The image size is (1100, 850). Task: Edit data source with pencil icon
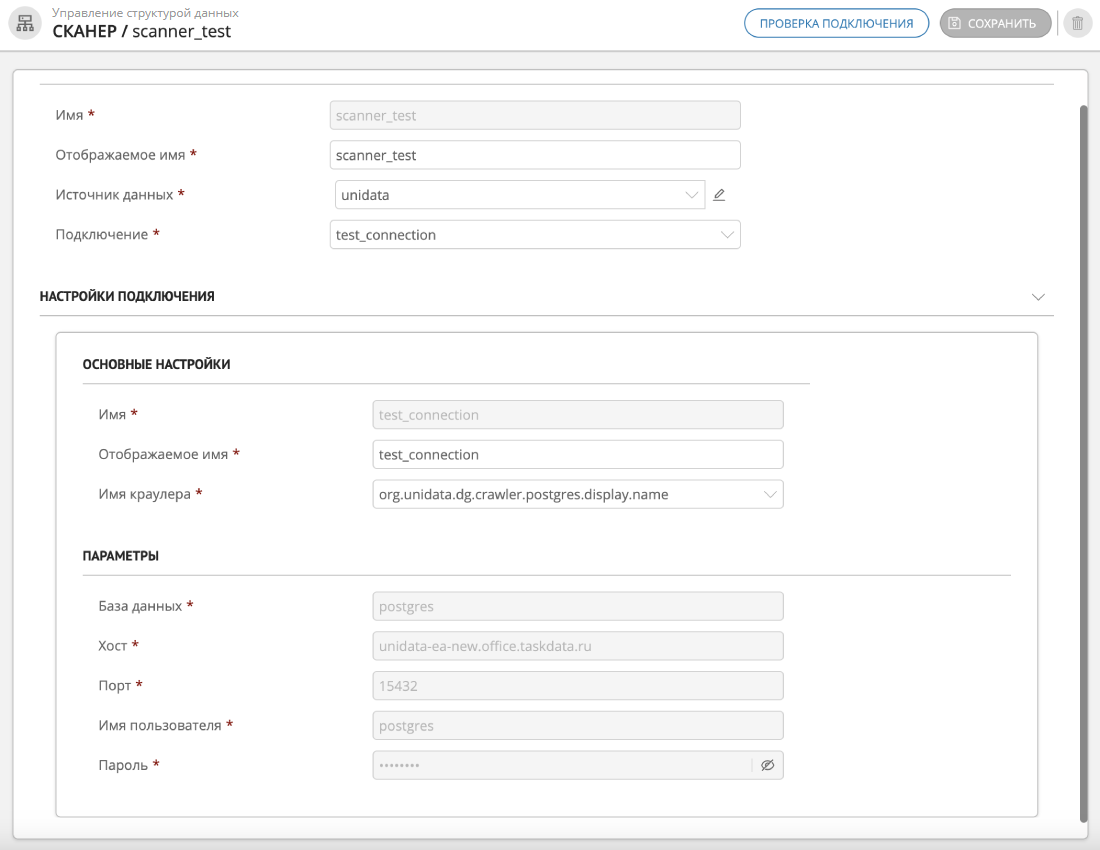719,195
